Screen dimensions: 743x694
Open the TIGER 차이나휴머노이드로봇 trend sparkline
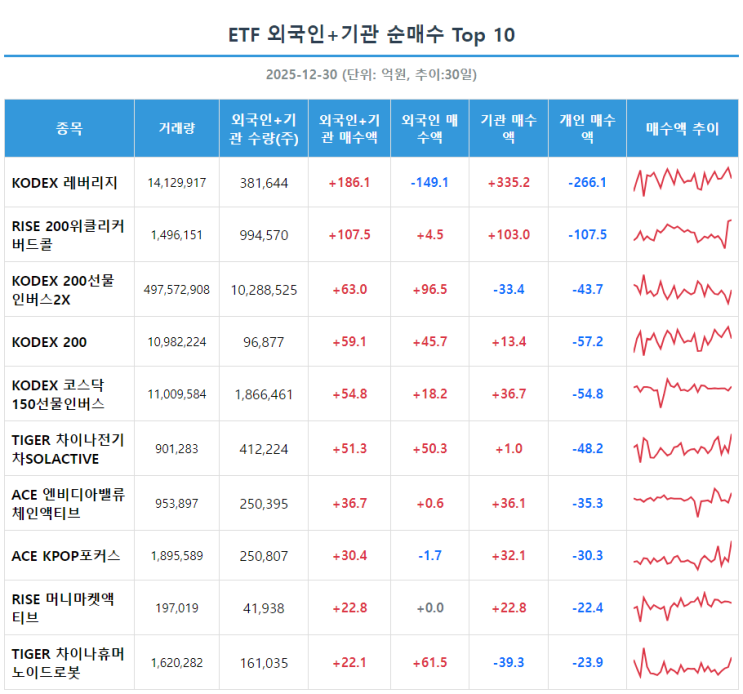click(x=682, y=662)
